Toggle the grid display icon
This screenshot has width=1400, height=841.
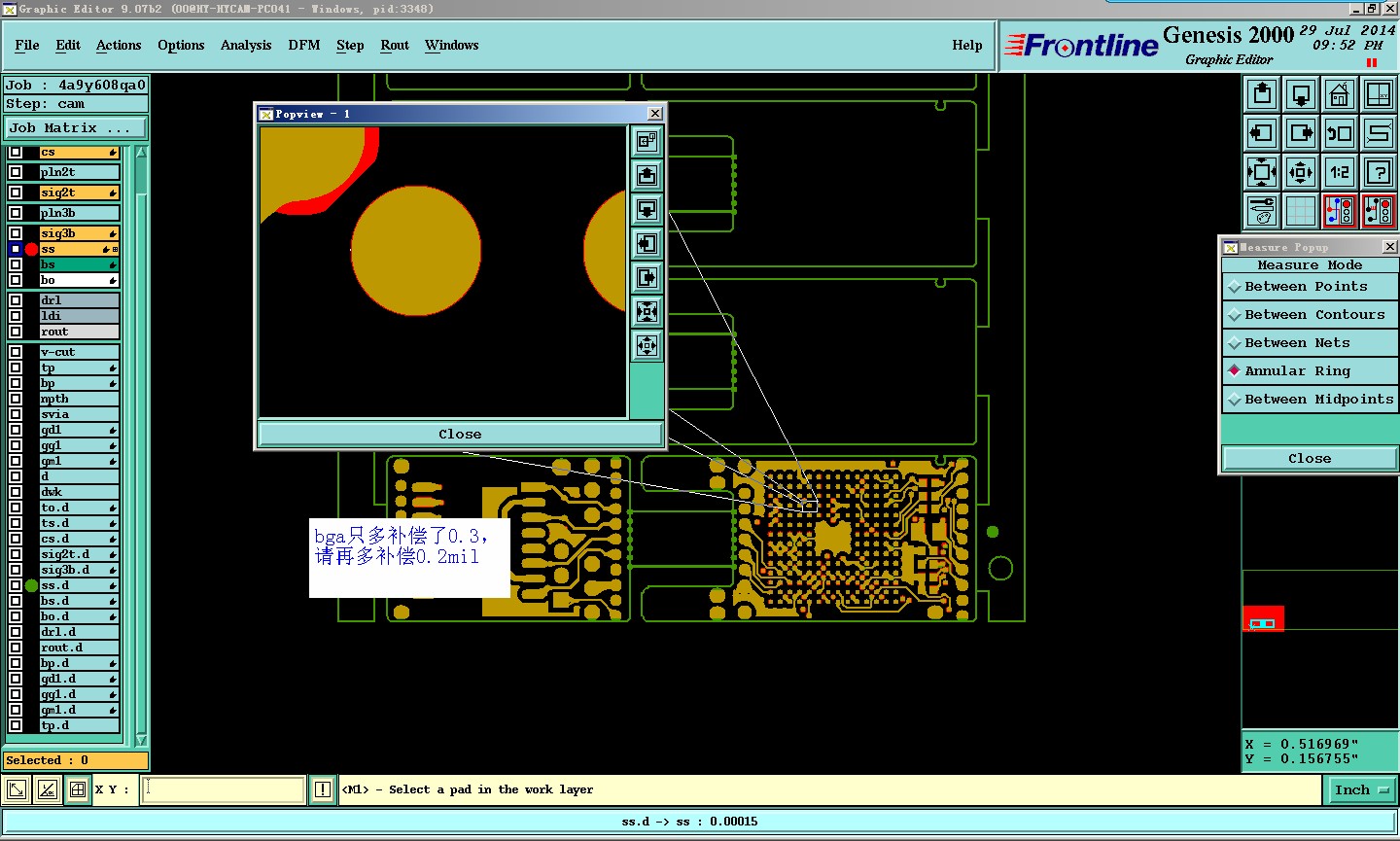1301,210
